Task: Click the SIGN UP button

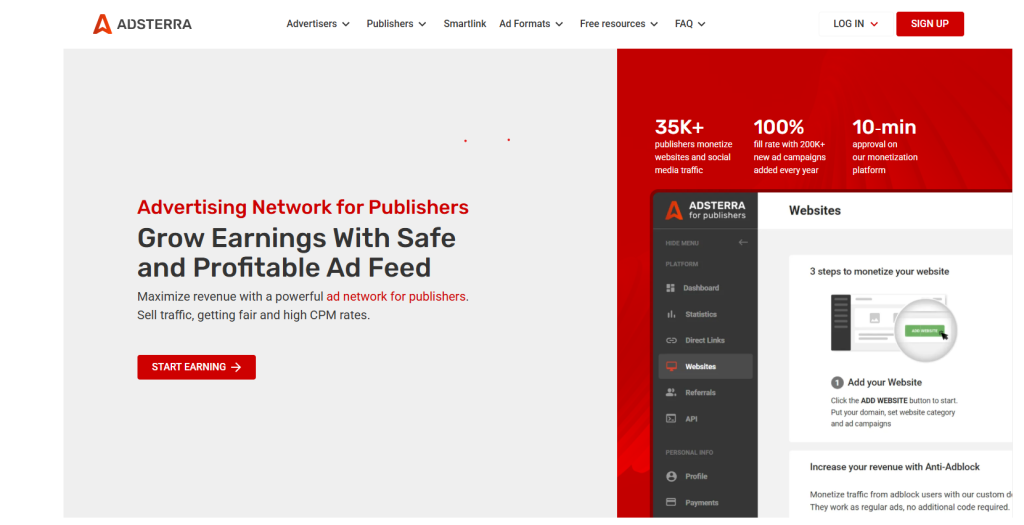Action: tap(930, 24)
